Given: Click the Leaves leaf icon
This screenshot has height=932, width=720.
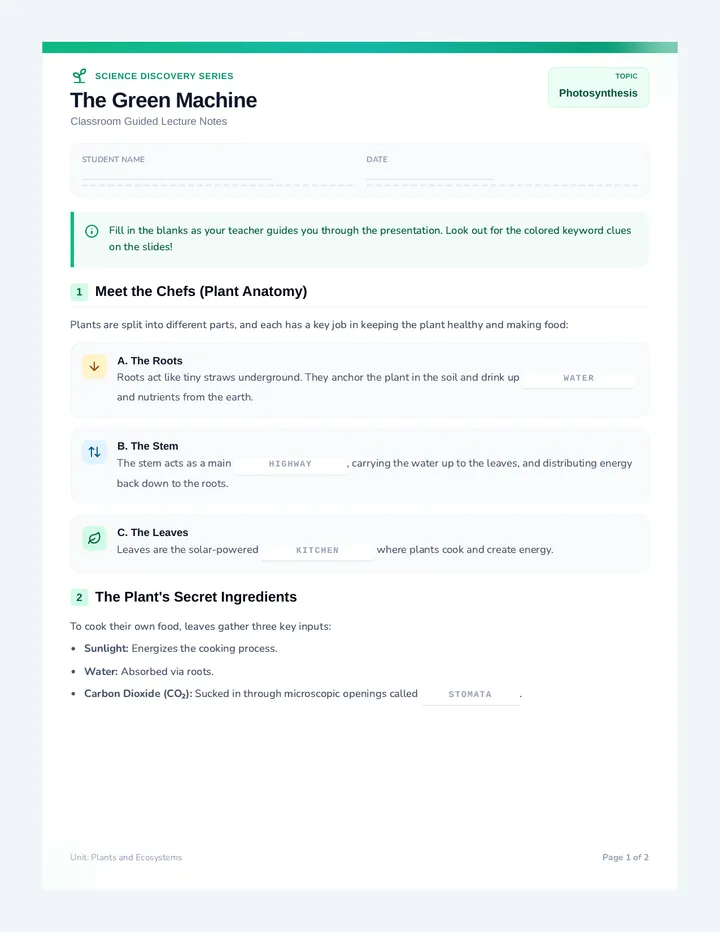Looking at the screenshot, I should (95, 539).
